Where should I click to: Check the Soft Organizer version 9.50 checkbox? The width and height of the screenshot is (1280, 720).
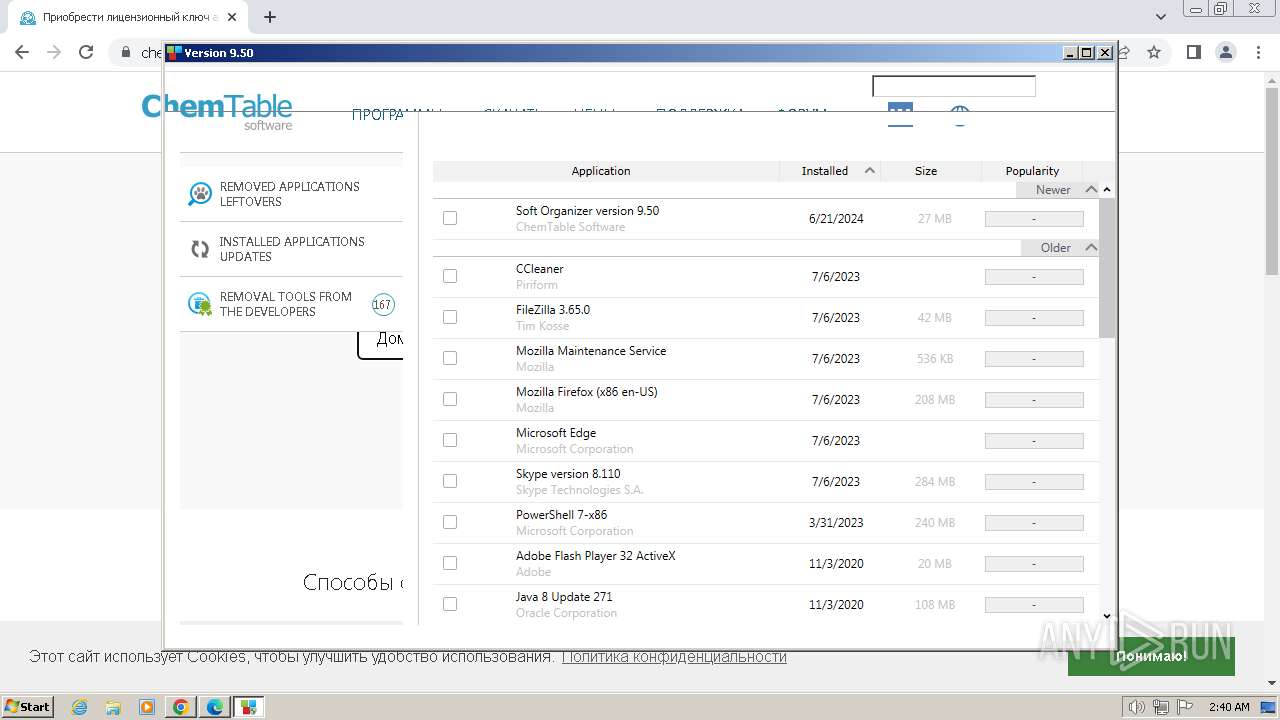450,218
